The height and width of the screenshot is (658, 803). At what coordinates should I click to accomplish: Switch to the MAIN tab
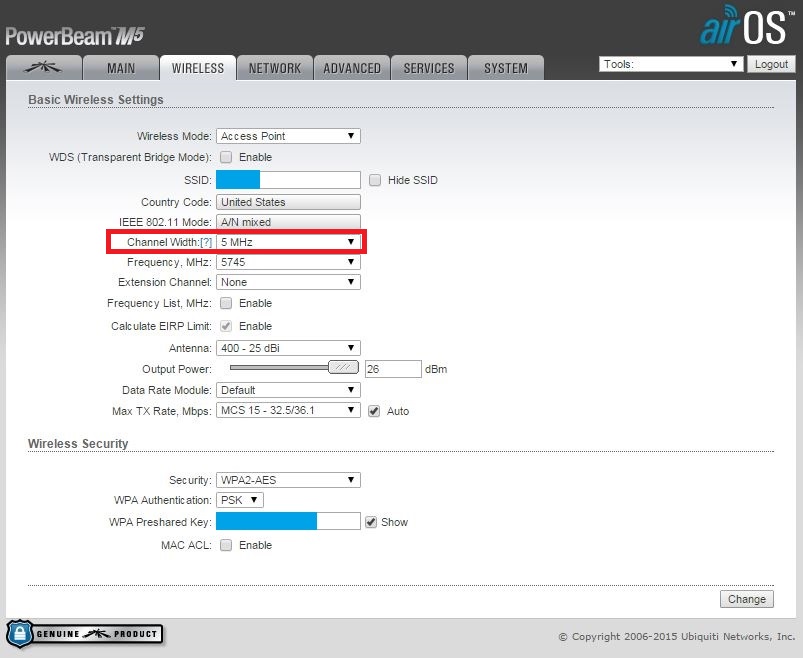pos(121,68)
